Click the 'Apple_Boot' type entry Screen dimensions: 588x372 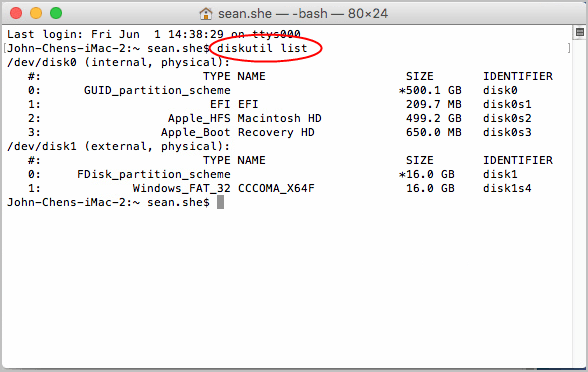tap(196, 132)
